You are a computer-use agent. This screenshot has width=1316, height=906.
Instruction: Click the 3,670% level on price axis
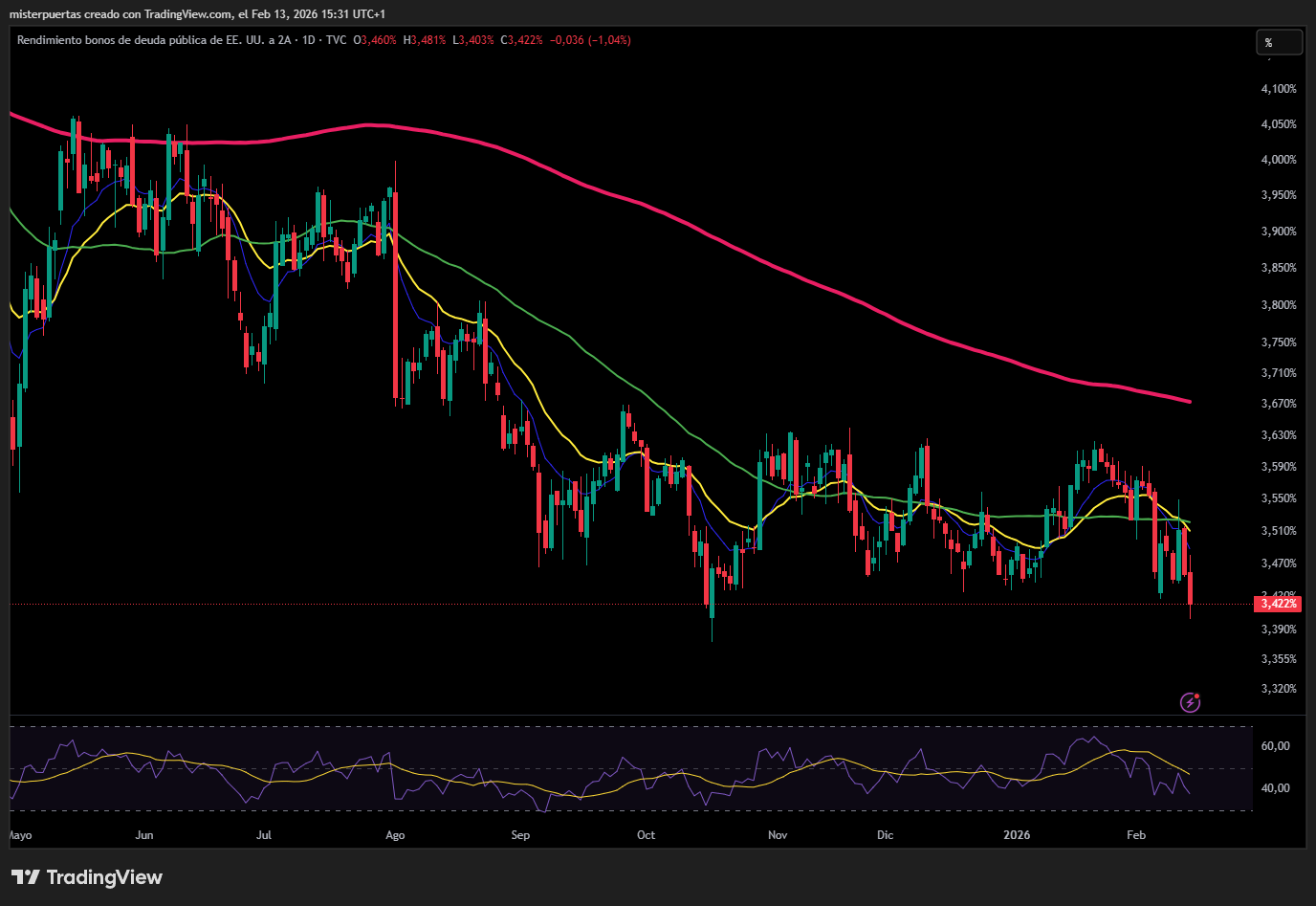1279,404
